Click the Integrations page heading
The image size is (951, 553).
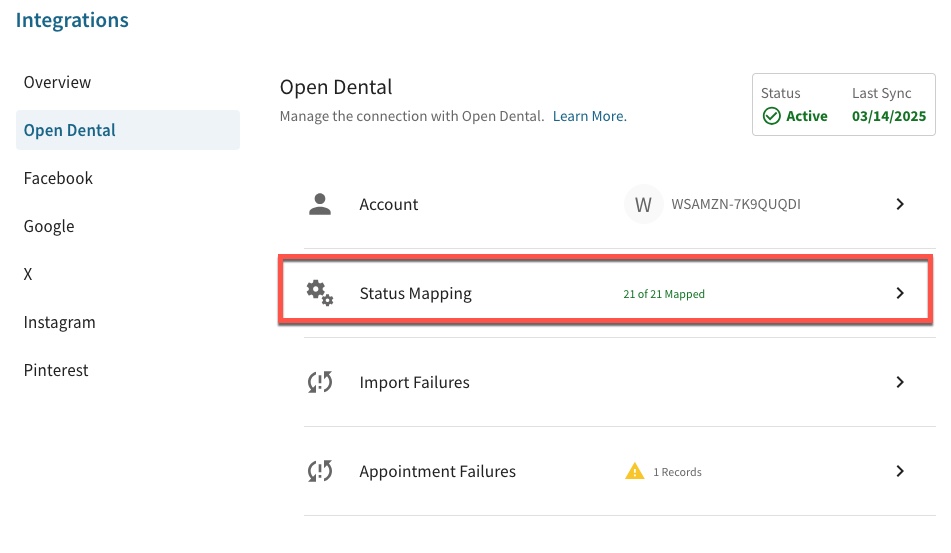[72, 20]
